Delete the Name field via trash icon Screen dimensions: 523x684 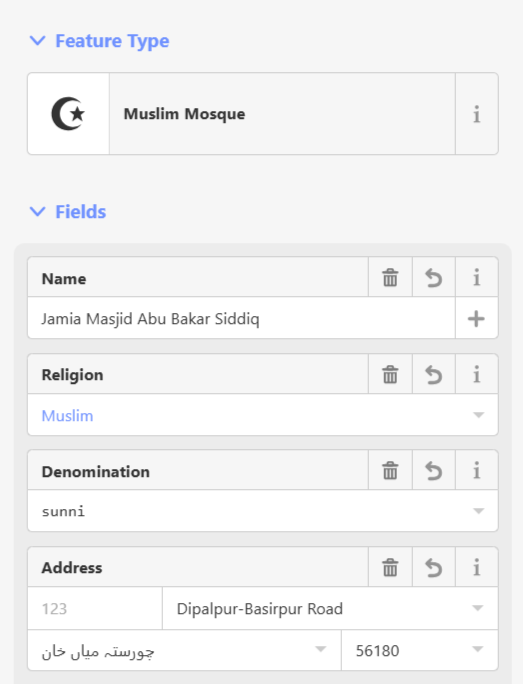(x=390, y=277)
